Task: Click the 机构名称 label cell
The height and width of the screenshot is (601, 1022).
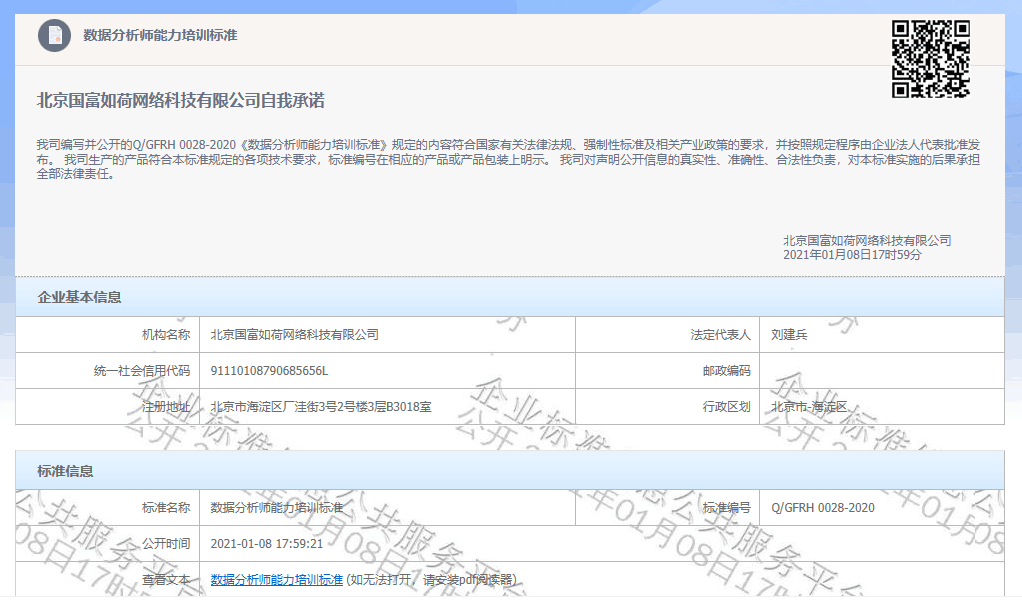Action: 108,334
